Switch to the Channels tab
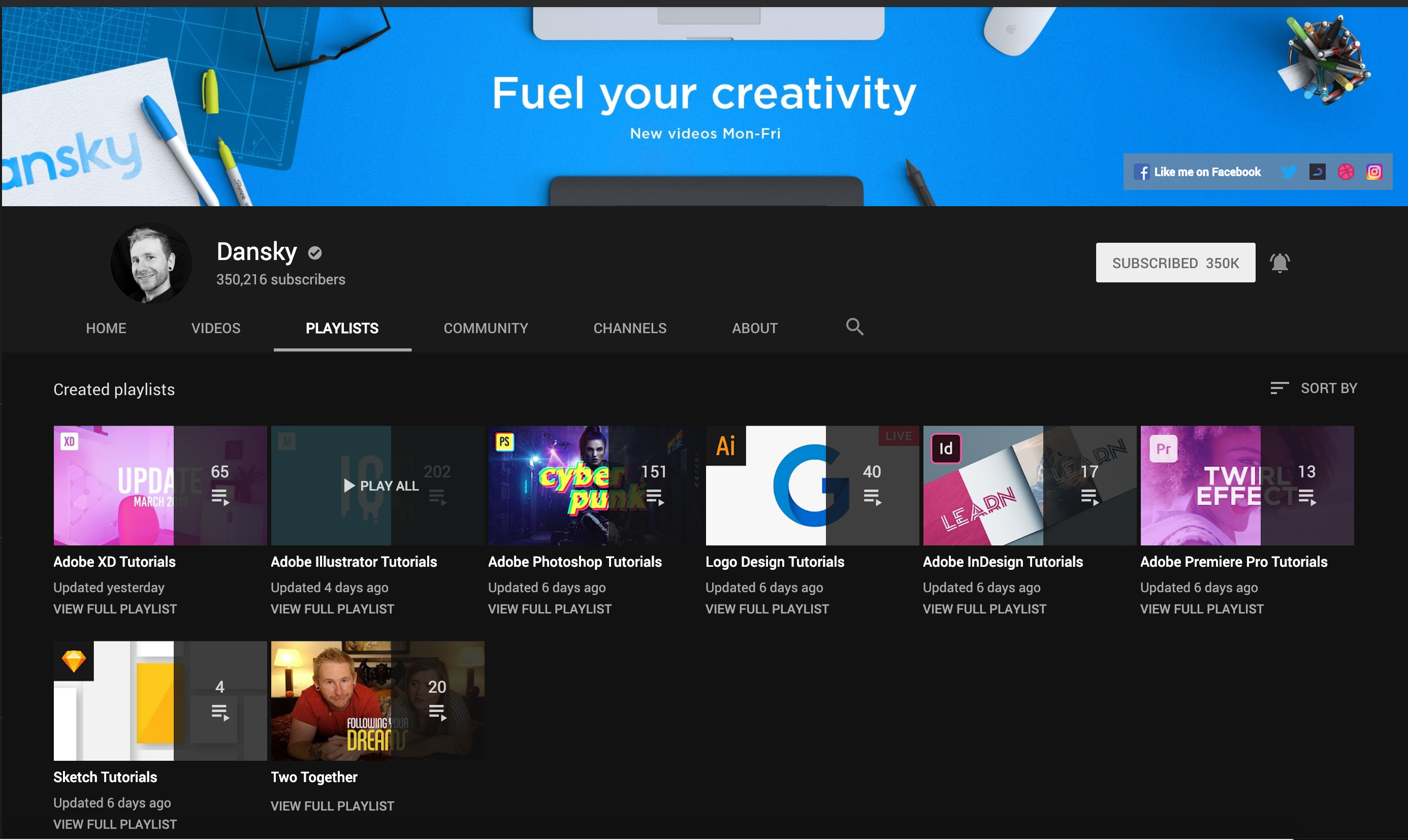Image resolution: width=1408 pixels, height=840 pixels. coord(630,328)
